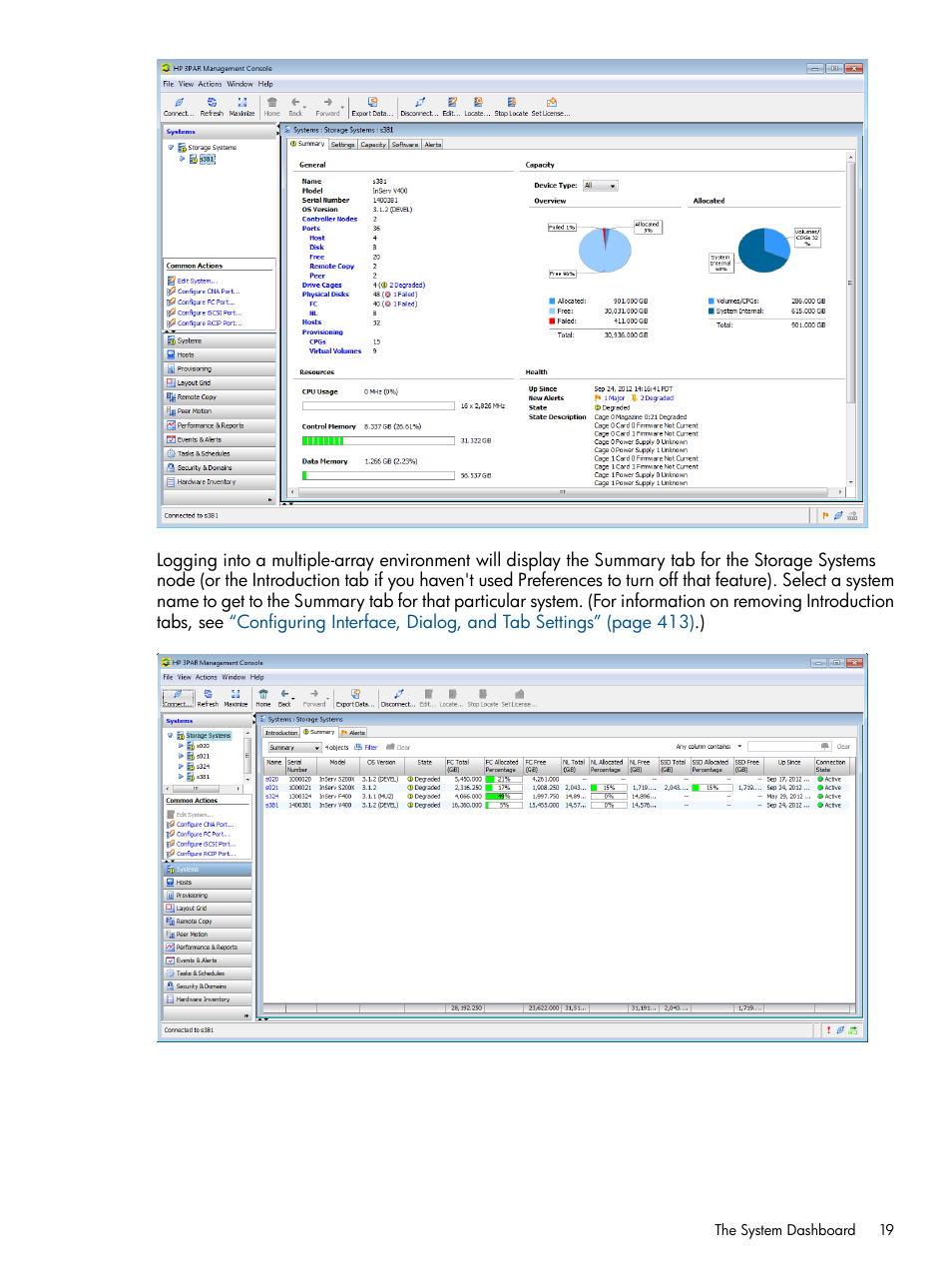Image resolution: width=952 pixels, height=1269 pixels.
Task: Switch to Settings tab in upper console
Action: pyautogui.click(x=342, y=145)
